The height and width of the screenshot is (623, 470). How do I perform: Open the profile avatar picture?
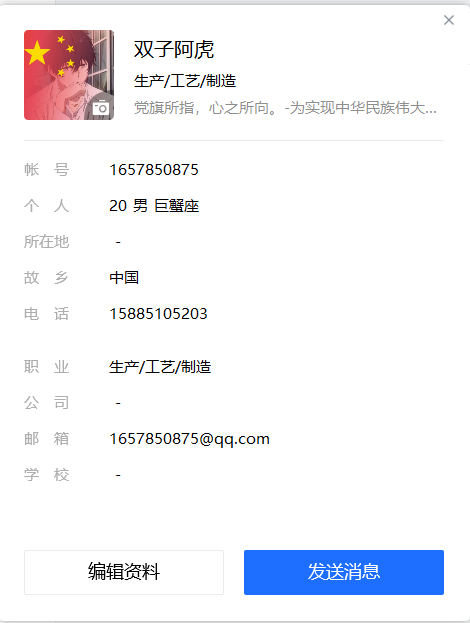(x=69, y=75)
